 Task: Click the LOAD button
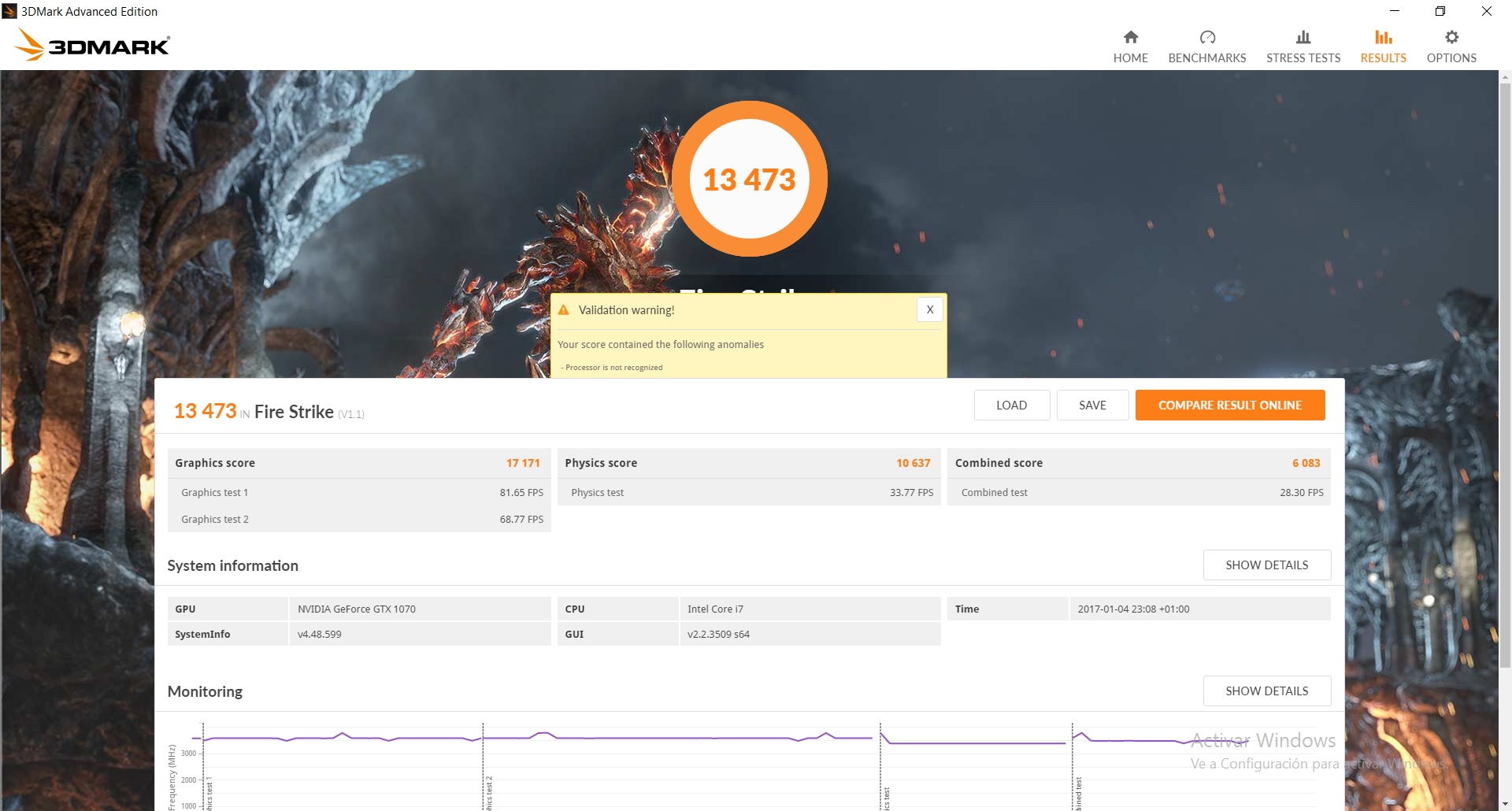click(x=1011, y=405)
